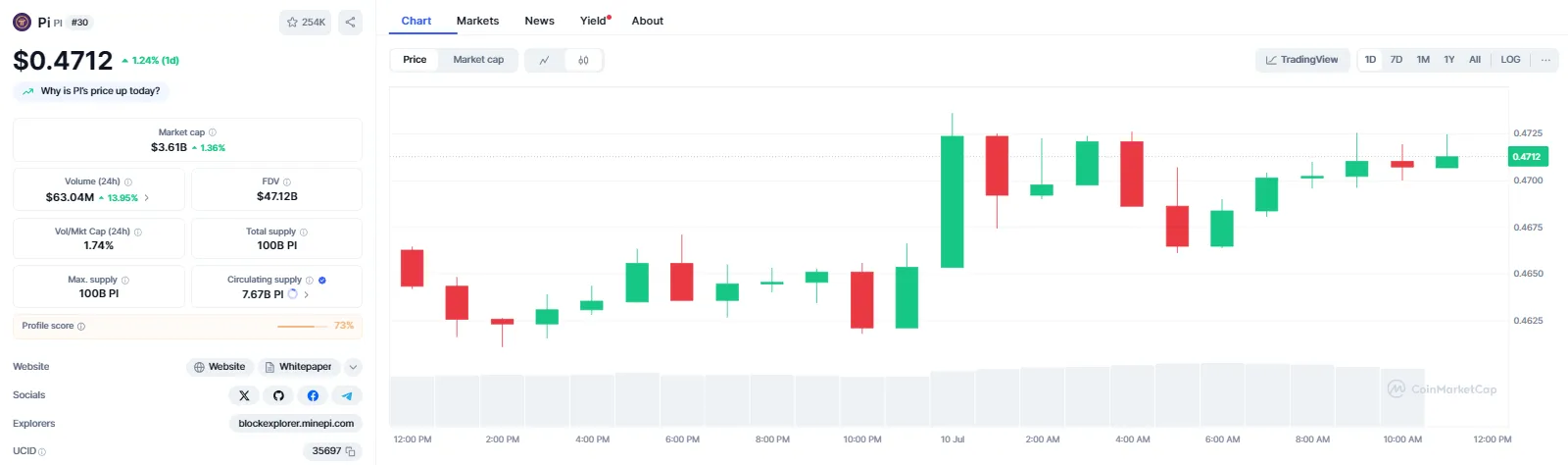Click the $3.61B market cap value
This screenshot has height=465, width=1568.
169,147
